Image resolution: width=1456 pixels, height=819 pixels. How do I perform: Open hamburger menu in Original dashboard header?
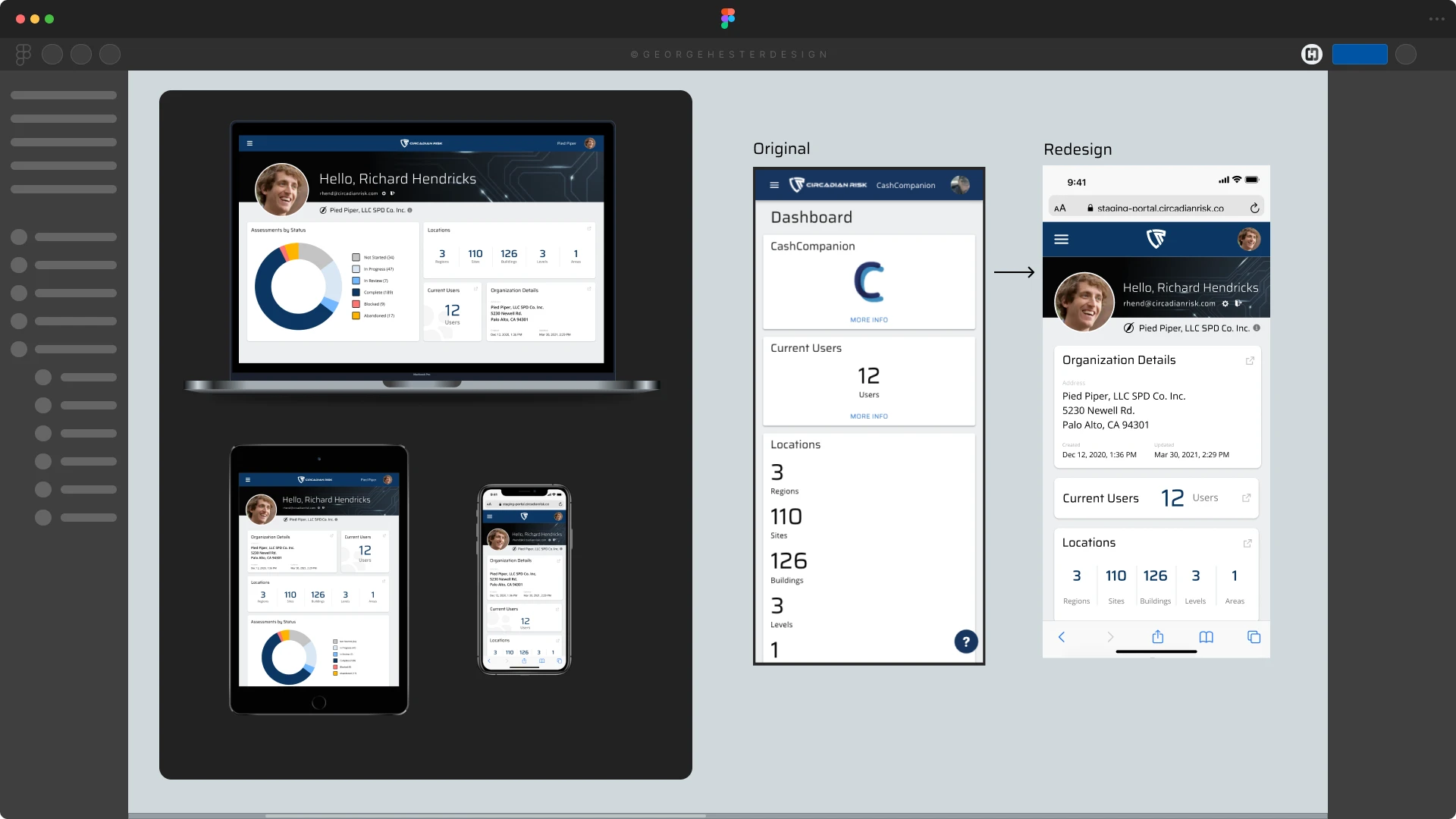pyautogui.click(x=774, y=185)
